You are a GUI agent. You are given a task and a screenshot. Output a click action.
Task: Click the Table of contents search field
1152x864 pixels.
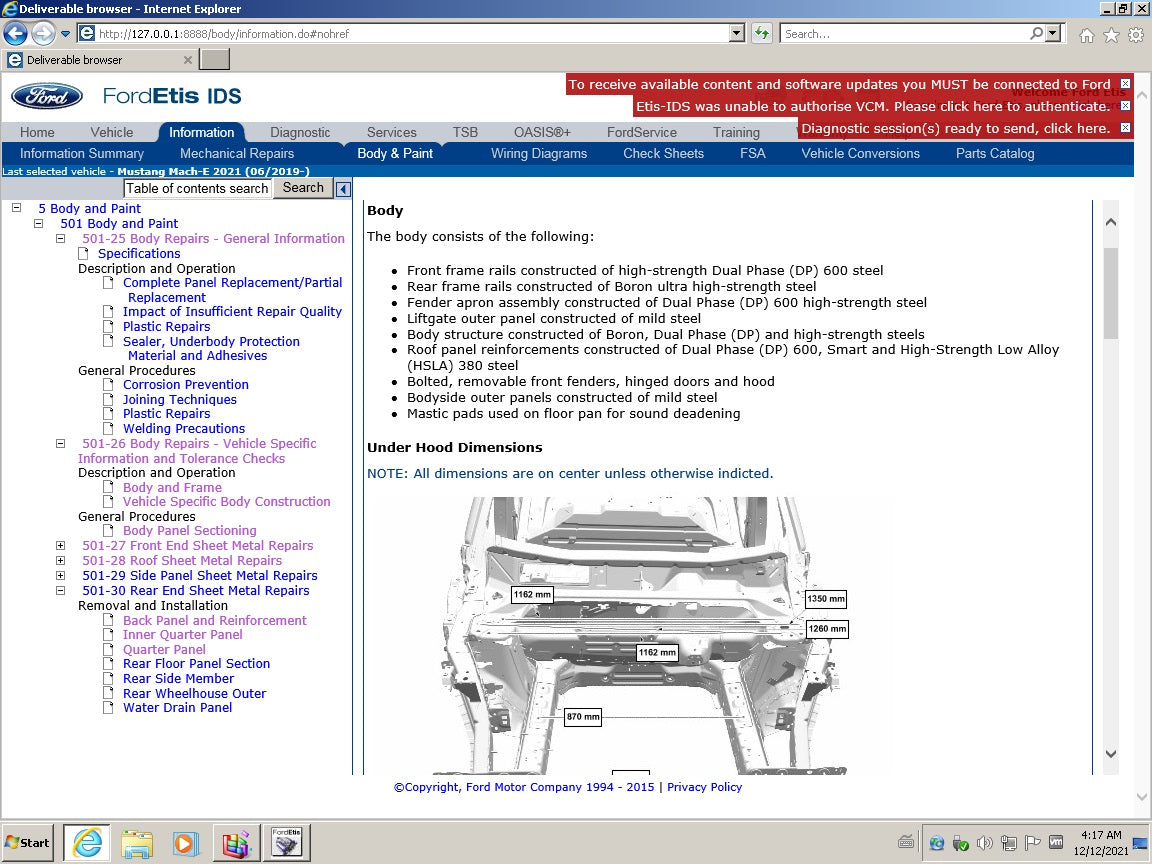pos(197,188)
